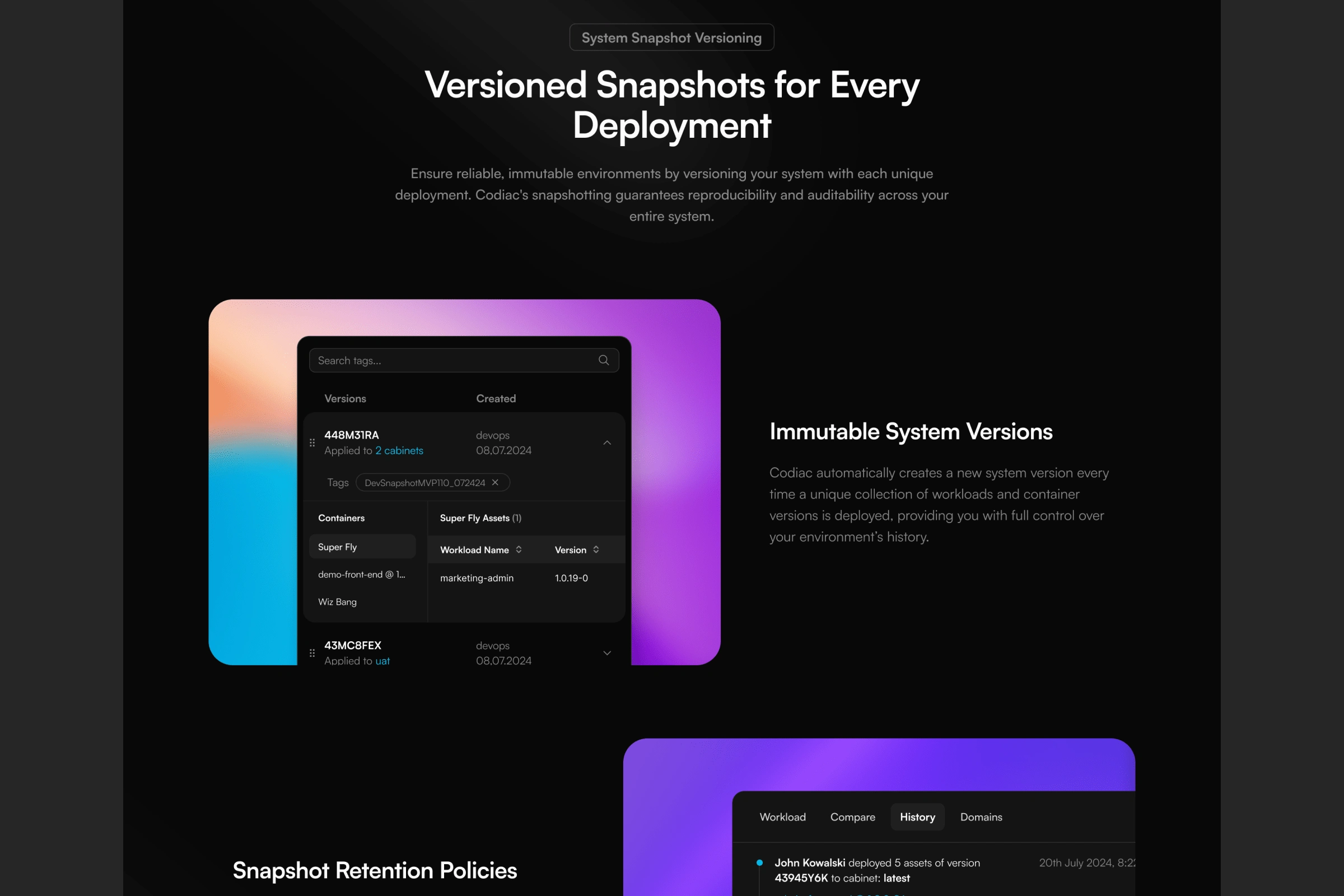Click the Domains menu item
The height and width of the screenshot is (896, 1344).
pos(980,817)
